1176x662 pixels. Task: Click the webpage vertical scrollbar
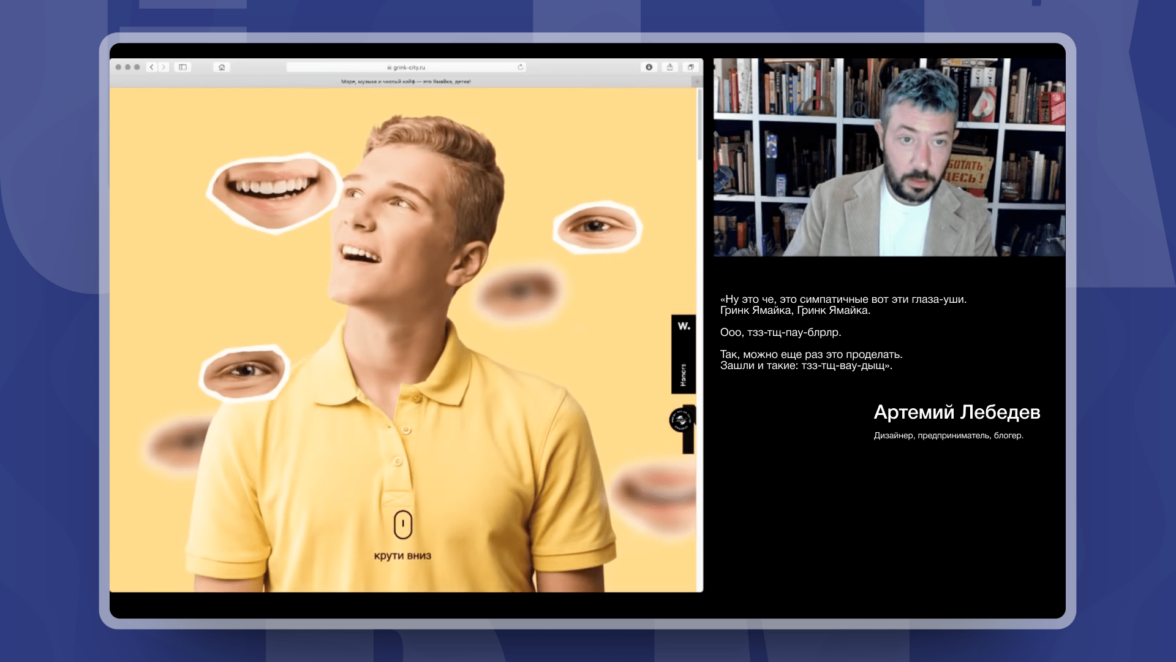coord(700,124)
